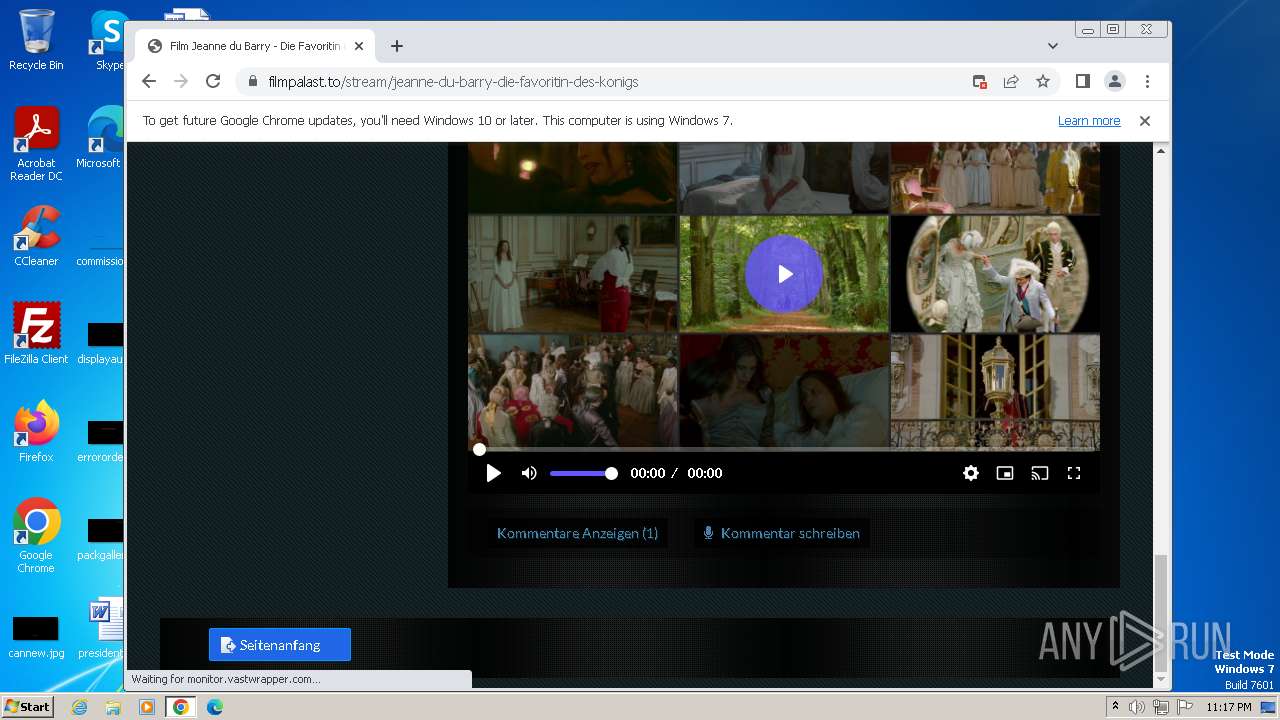Open Chrome three-dot menu
The width and height of the screenshot is (1280, 720).
1147,82
